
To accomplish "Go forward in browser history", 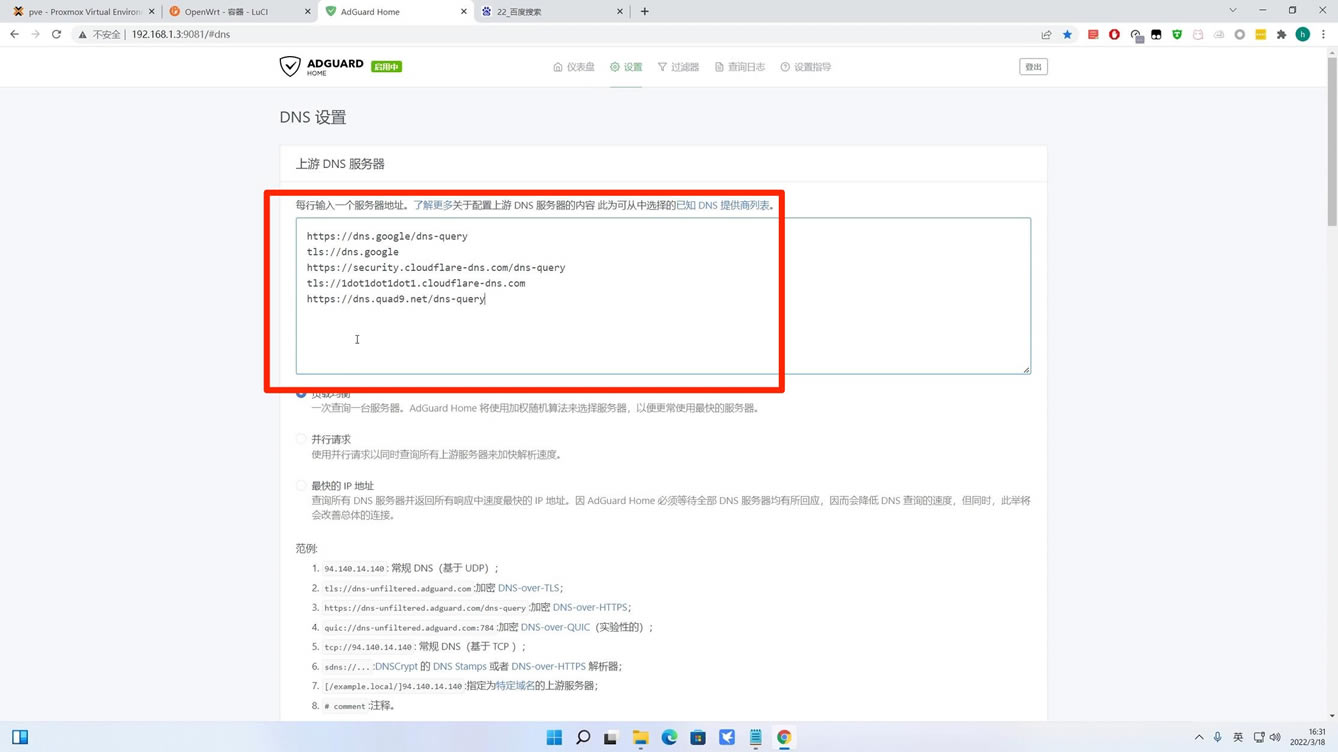I will pyautogui.click(x=35, y=34).
